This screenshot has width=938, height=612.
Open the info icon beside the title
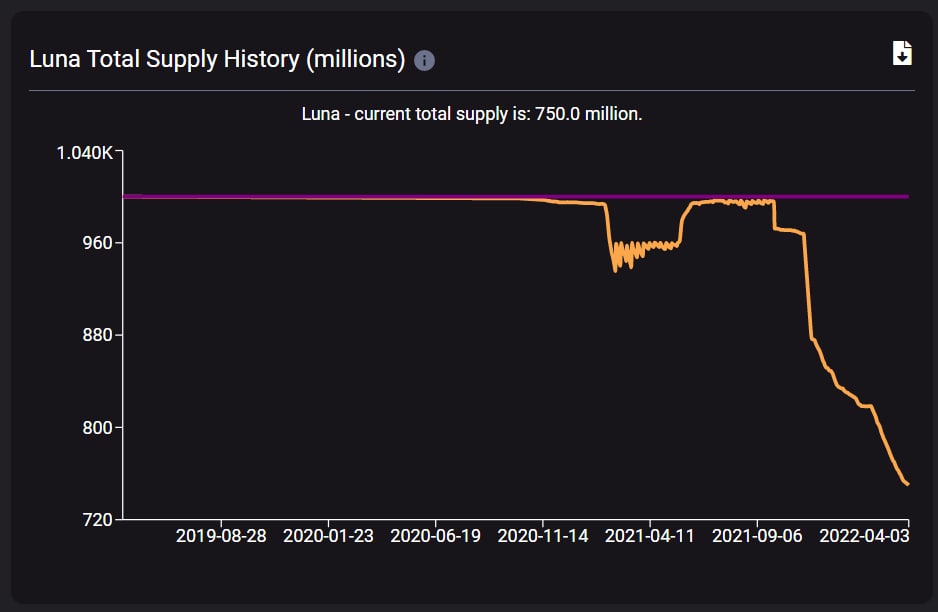click(424, 60)
